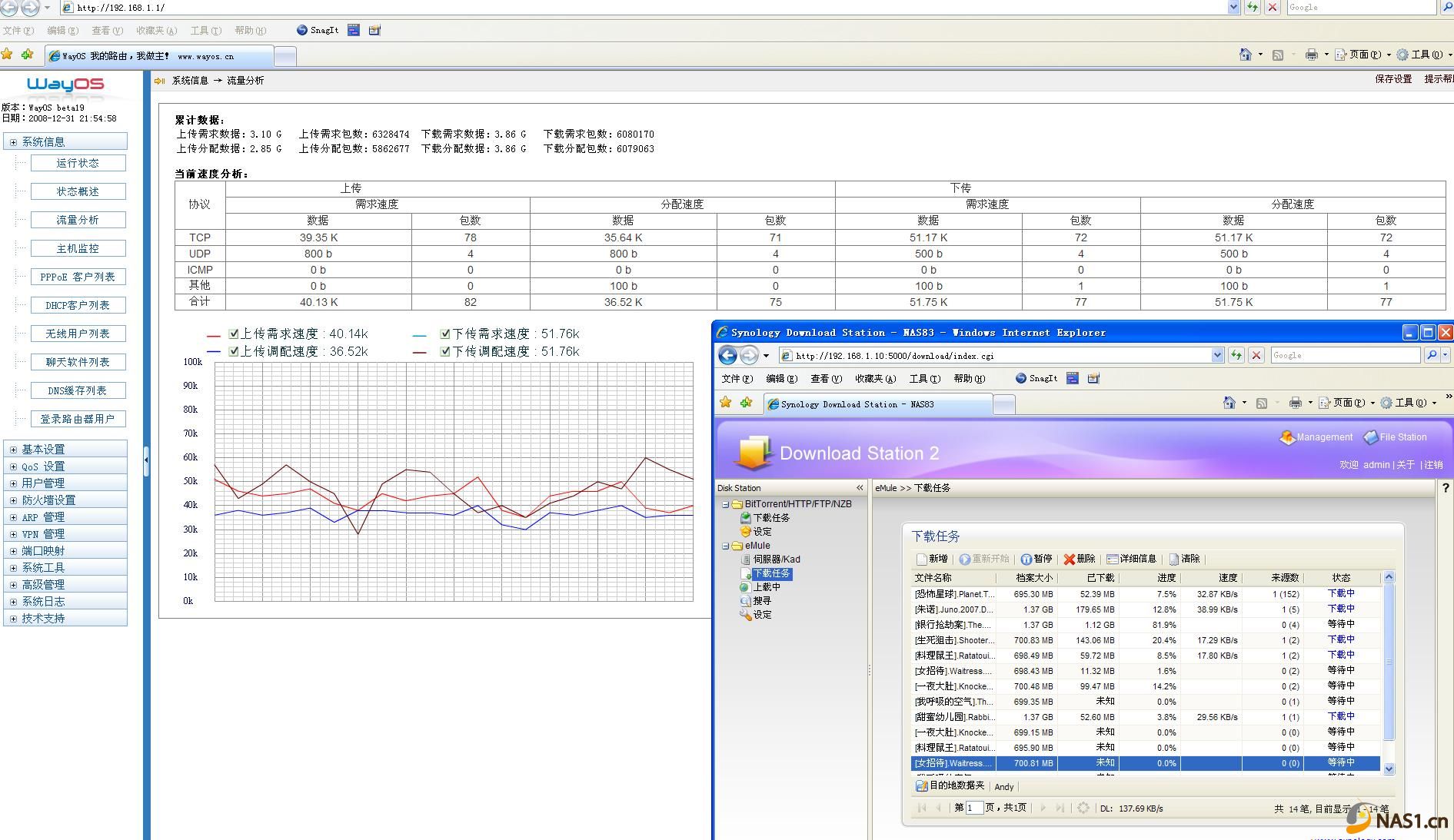Click the page number field in pager
Screen dimensions: 1454x840
pos(974,808)
